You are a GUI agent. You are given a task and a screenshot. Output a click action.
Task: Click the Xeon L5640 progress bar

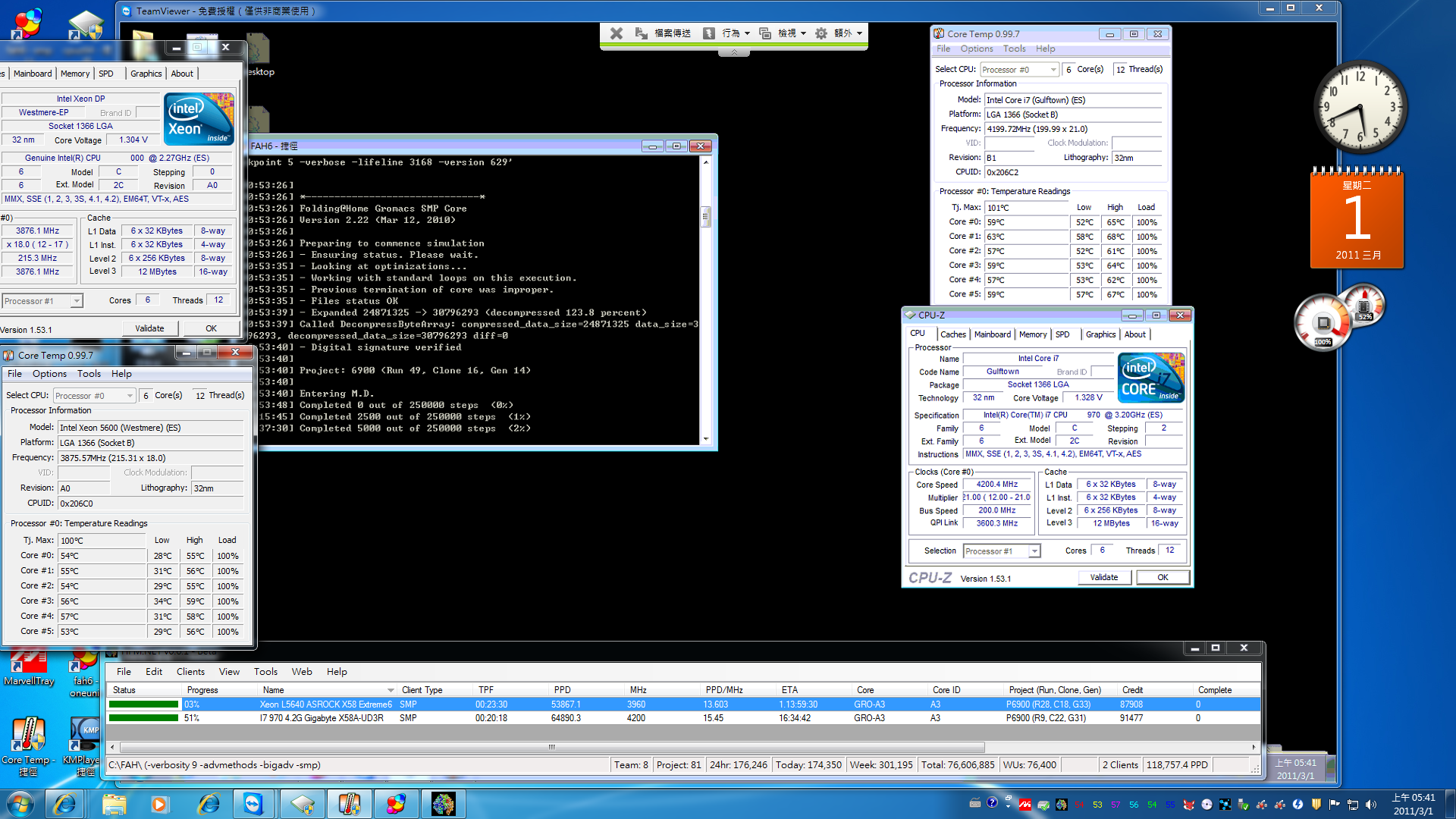click(143, 704)
